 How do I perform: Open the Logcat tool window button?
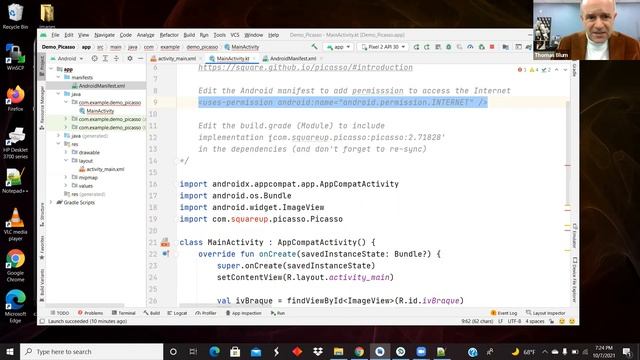[177, 313]
